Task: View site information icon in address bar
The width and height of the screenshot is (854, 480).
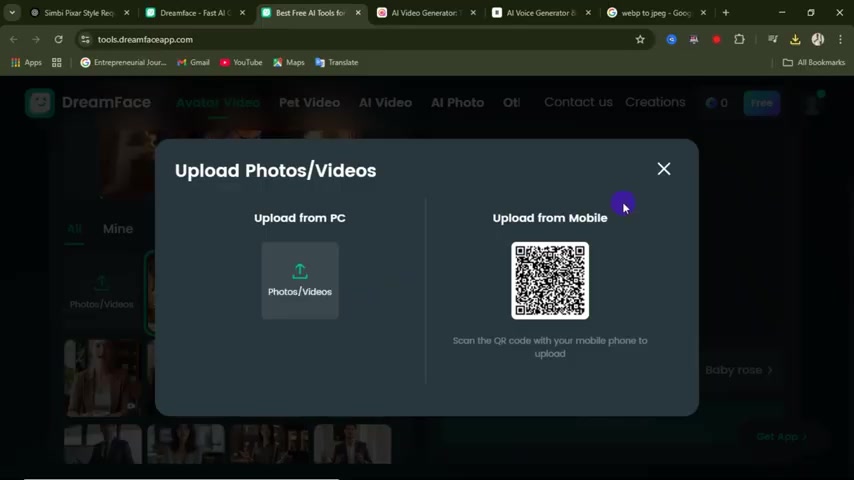Action: tap(85, 39)
